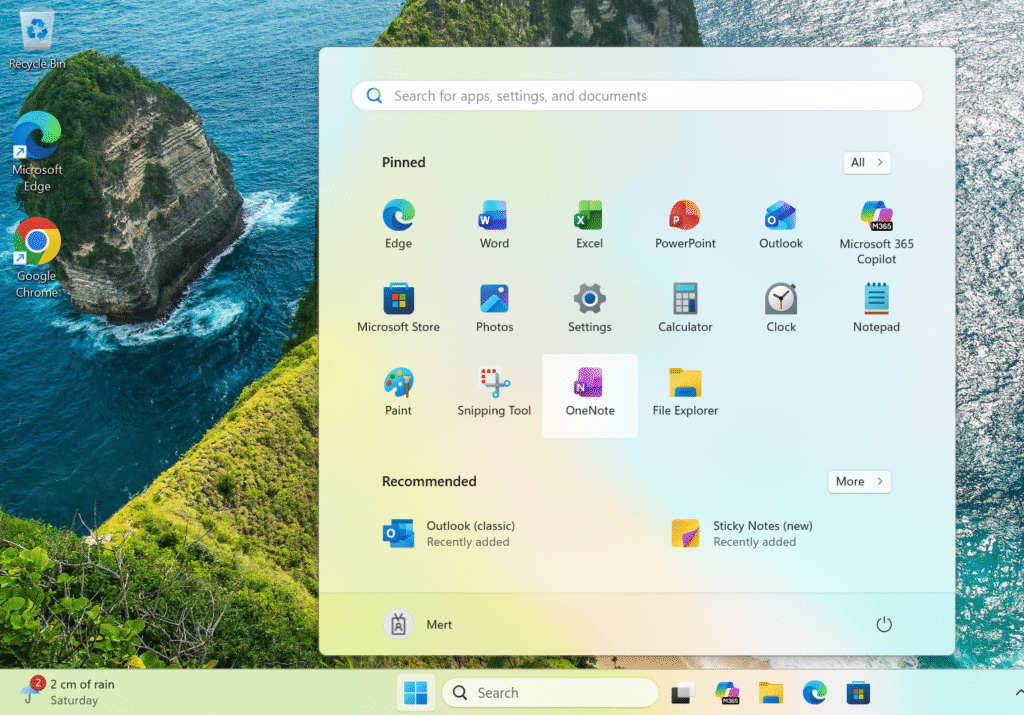The width and height of the screenshot is (1024, 715).
Task: Open the power options menu
Action: [x=883, y=624]
